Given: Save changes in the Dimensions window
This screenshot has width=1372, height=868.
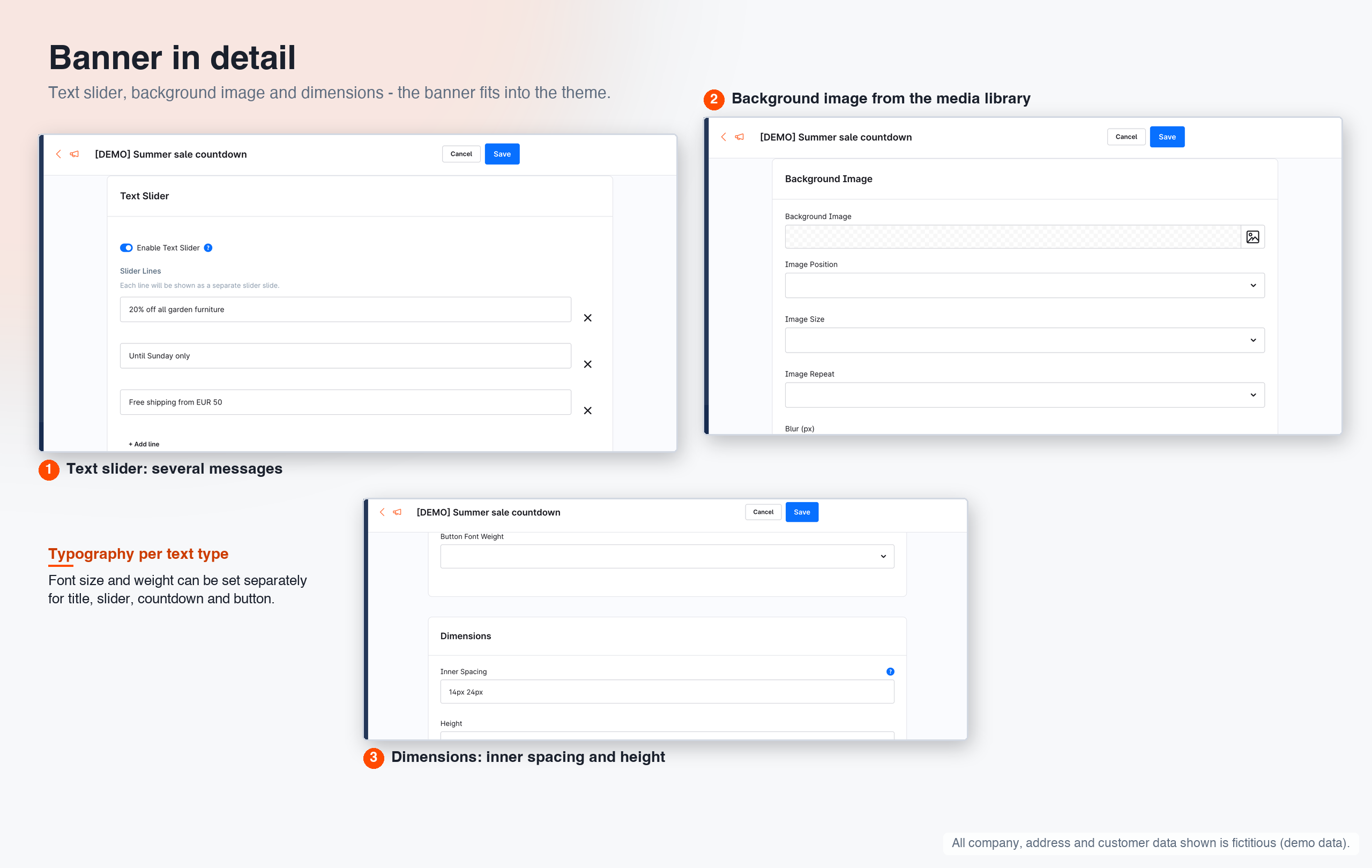Looking at the screenshot, I should click(x=802, y=512).
